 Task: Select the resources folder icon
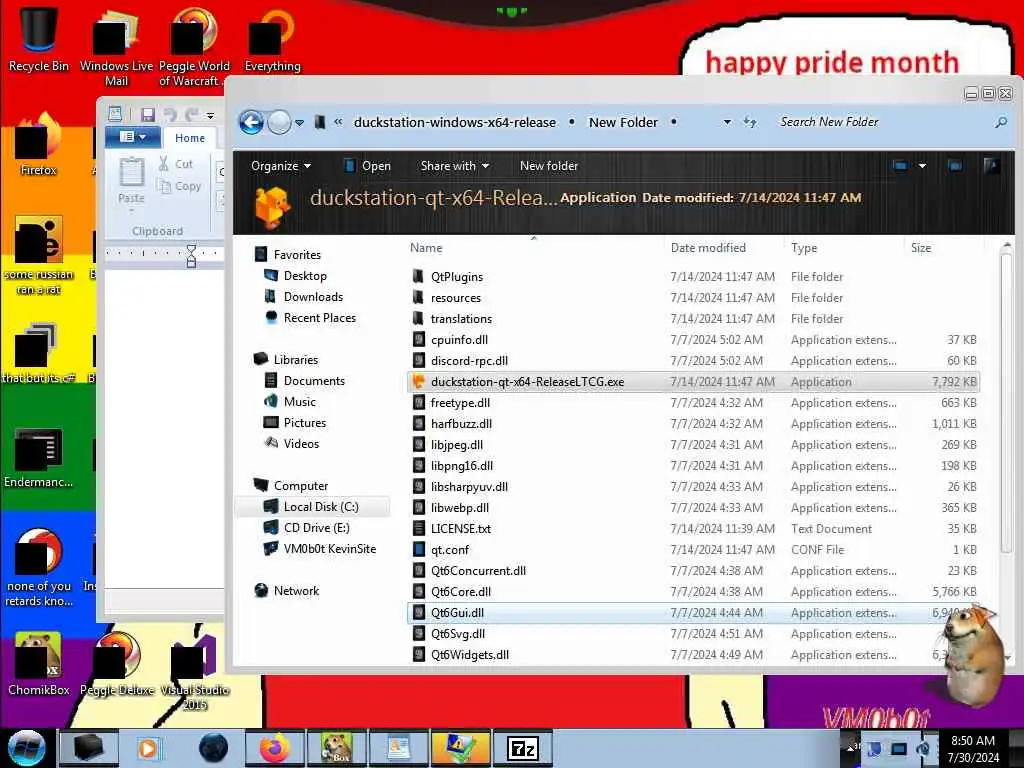[419, 297]
